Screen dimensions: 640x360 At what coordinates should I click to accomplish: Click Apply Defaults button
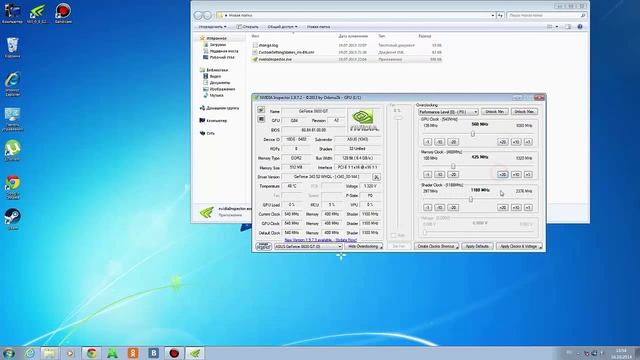point(477,247)
